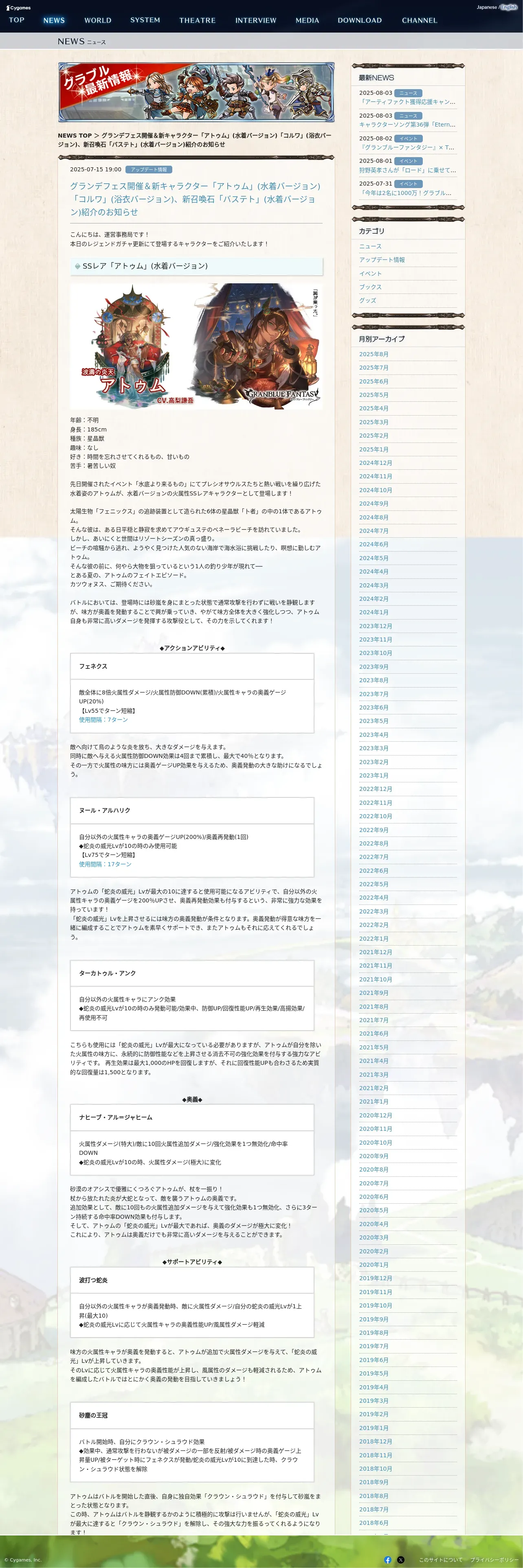Open the このサイトについて footer link
523x1568 pixels.
(440, 1559)
